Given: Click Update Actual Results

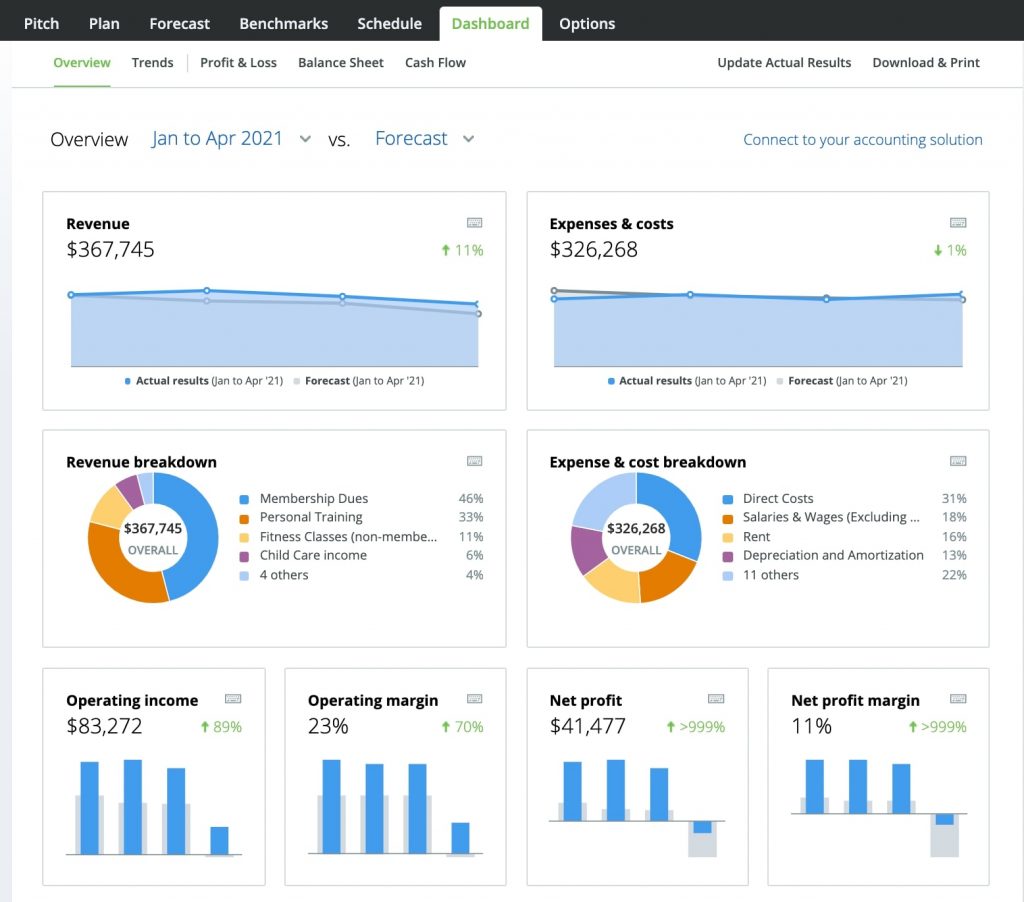Looking at the screenshot, I should pos(784,63).
